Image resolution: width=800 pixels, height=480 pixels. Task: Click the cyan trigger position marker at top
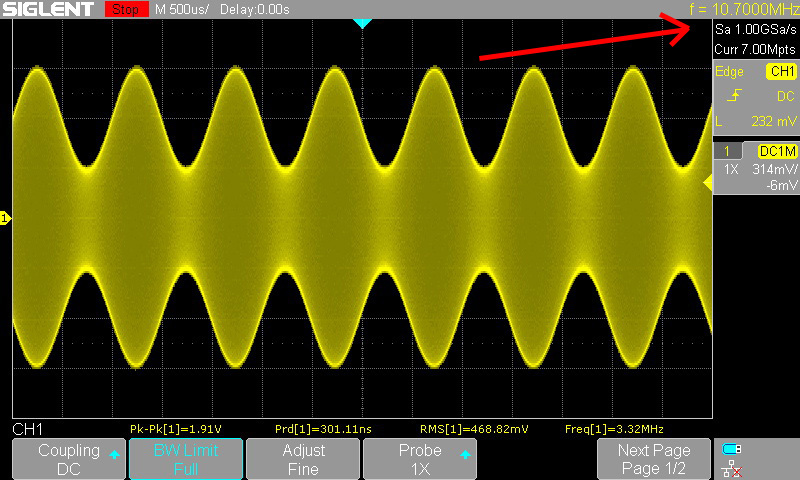click(x=363, y=22)
